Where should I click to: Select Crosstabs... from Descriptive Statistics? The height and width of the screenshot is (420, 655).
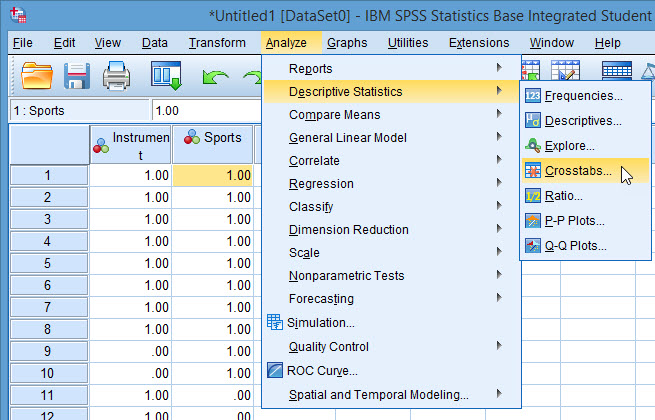585,171
